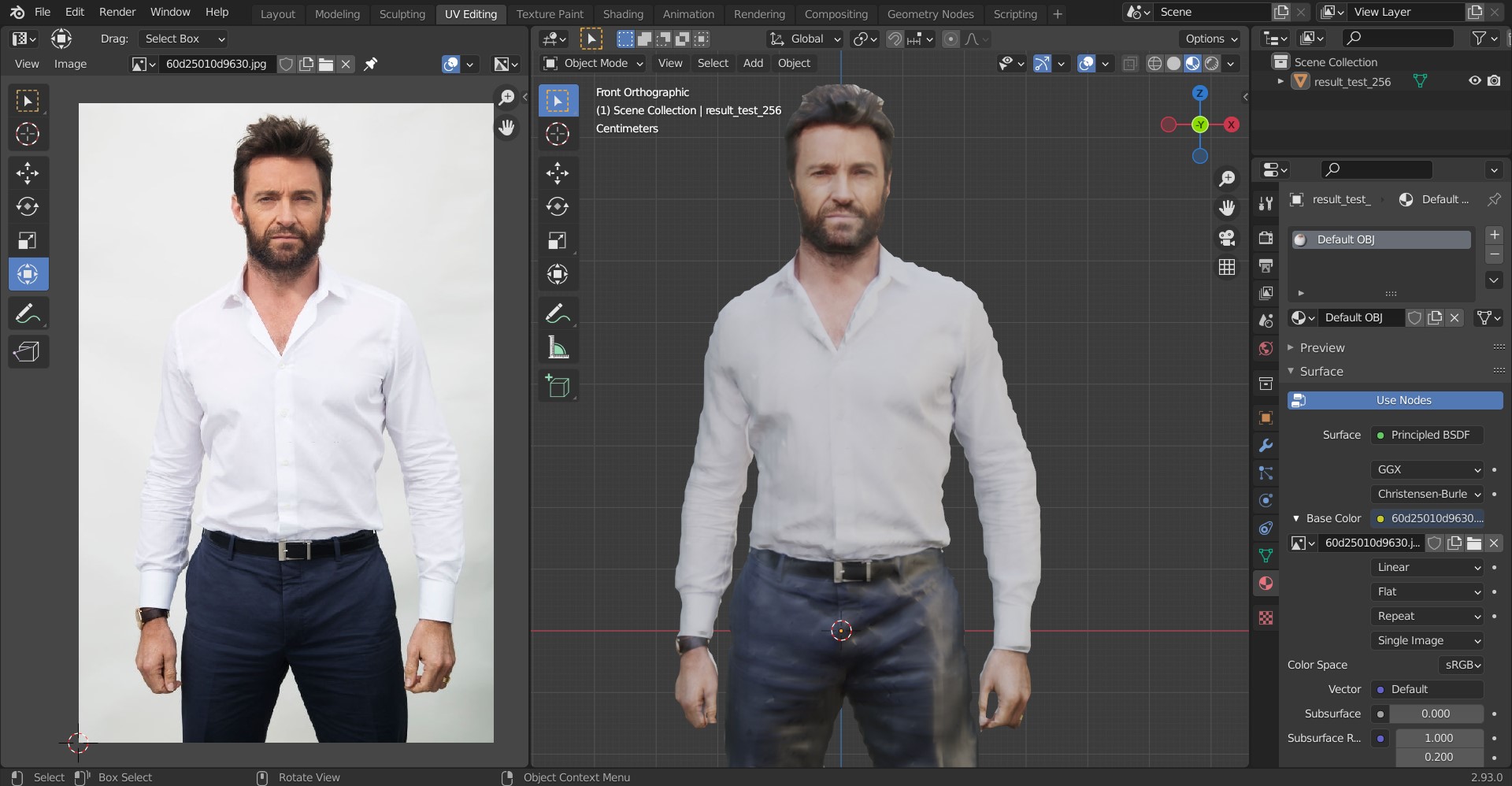Click the open image folder icon in UV editor header

[326, 64]
